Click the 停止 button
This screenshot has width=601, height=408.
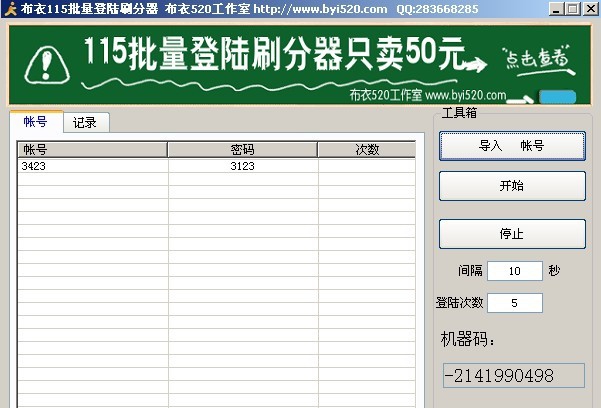[512, 234]
